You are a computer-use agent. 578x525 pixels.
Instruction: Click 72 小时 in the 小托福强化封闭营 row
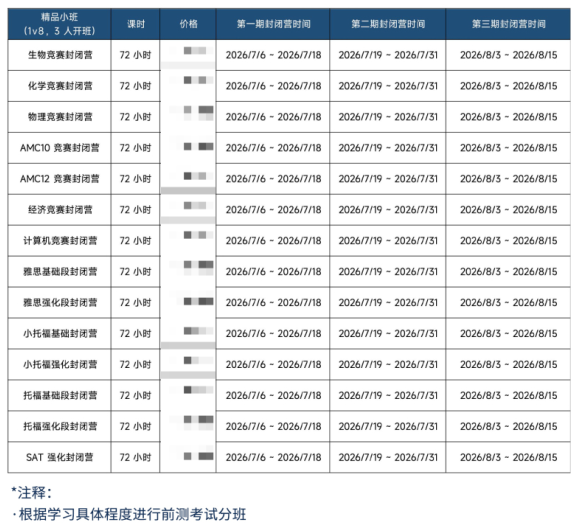135,365
